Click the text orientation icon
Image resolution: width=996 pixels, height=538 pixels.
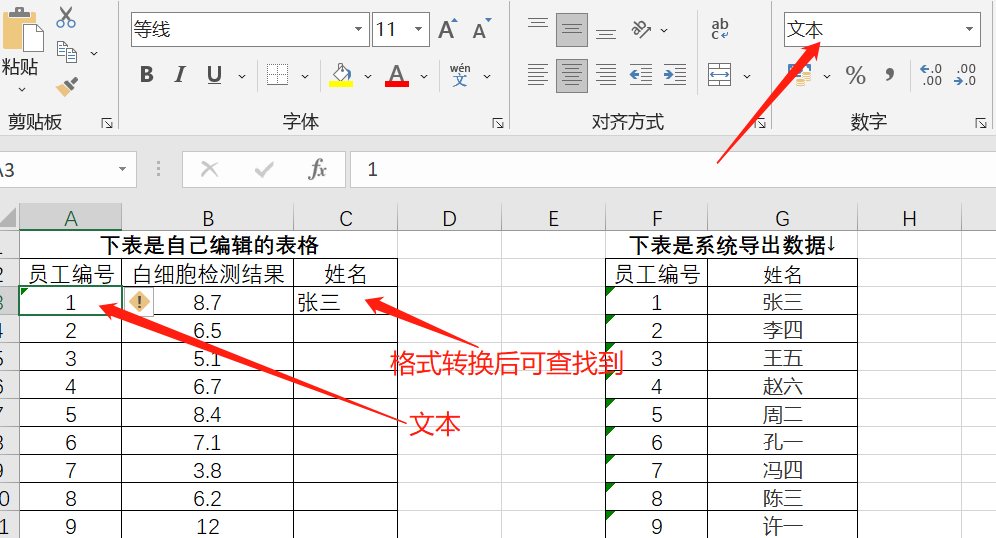coord(641,29)
